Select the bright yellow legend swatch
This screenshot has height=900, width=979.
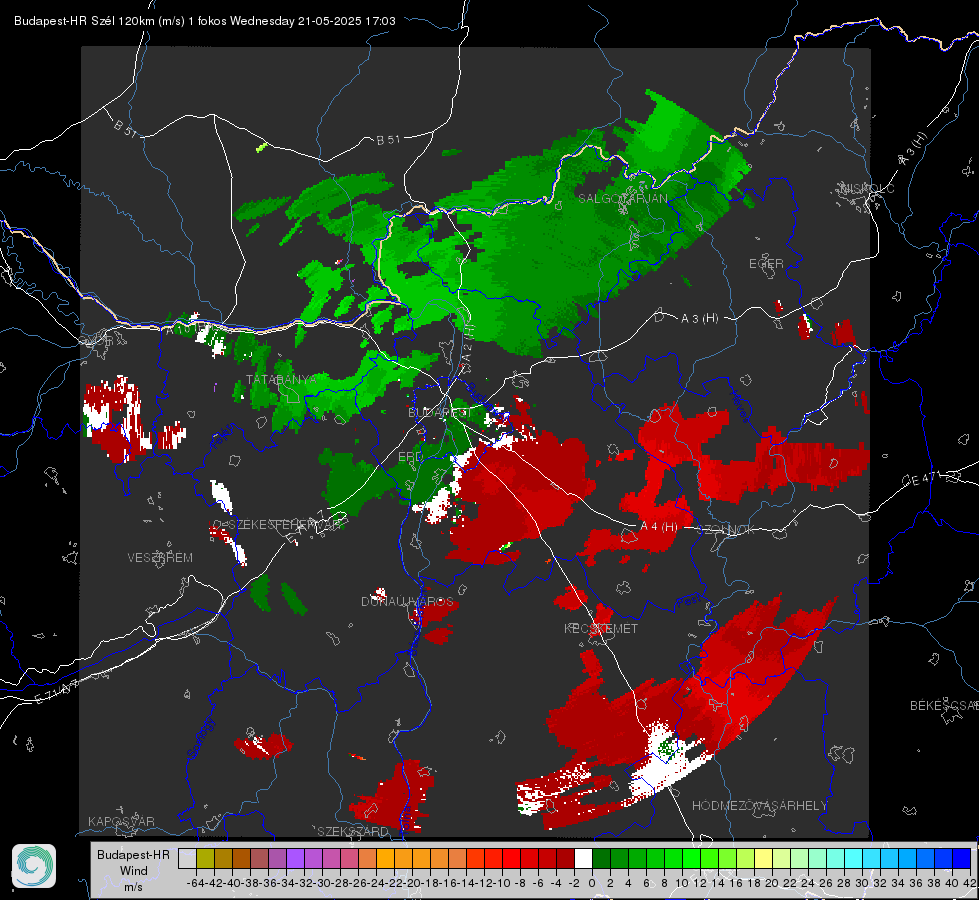coord(764,859)
